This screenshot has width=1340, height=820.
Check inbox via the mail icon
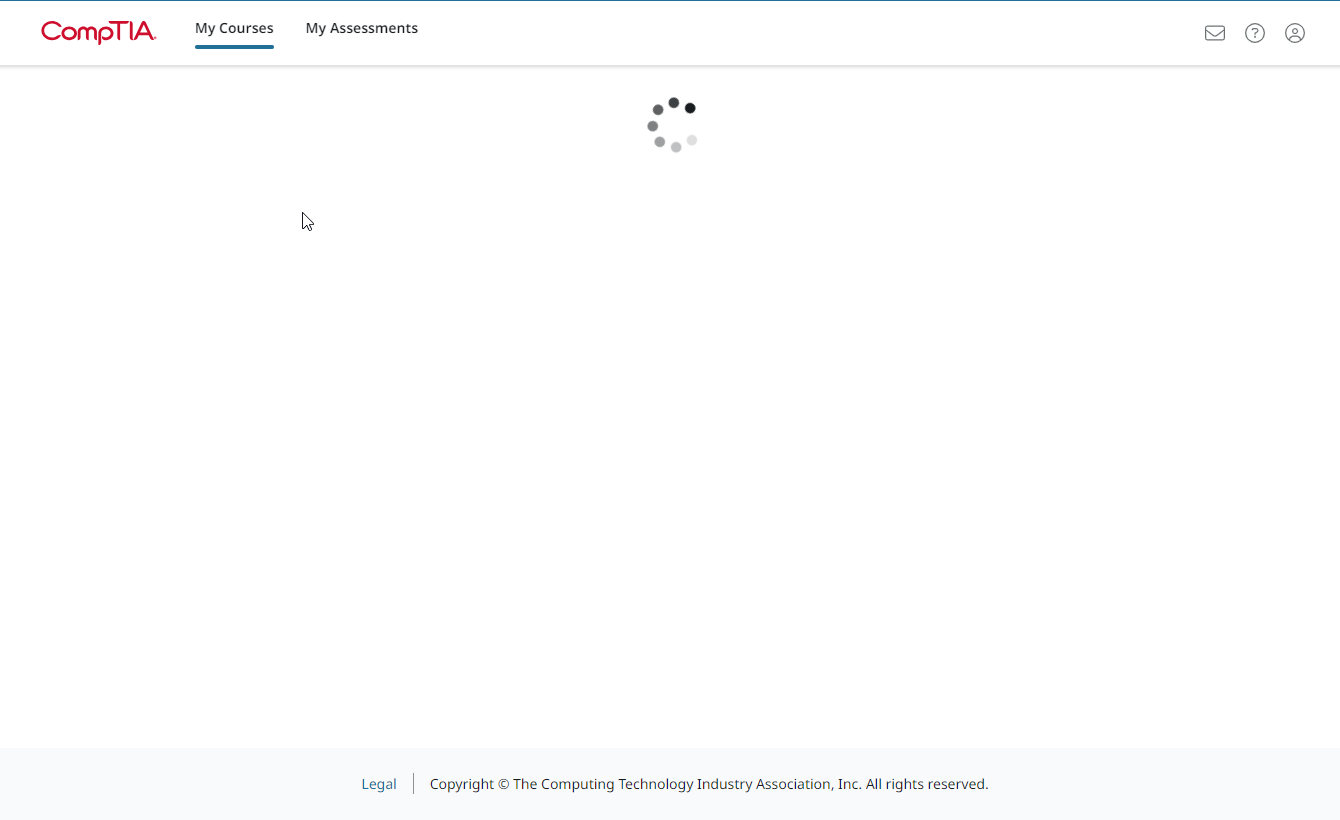1215,33
